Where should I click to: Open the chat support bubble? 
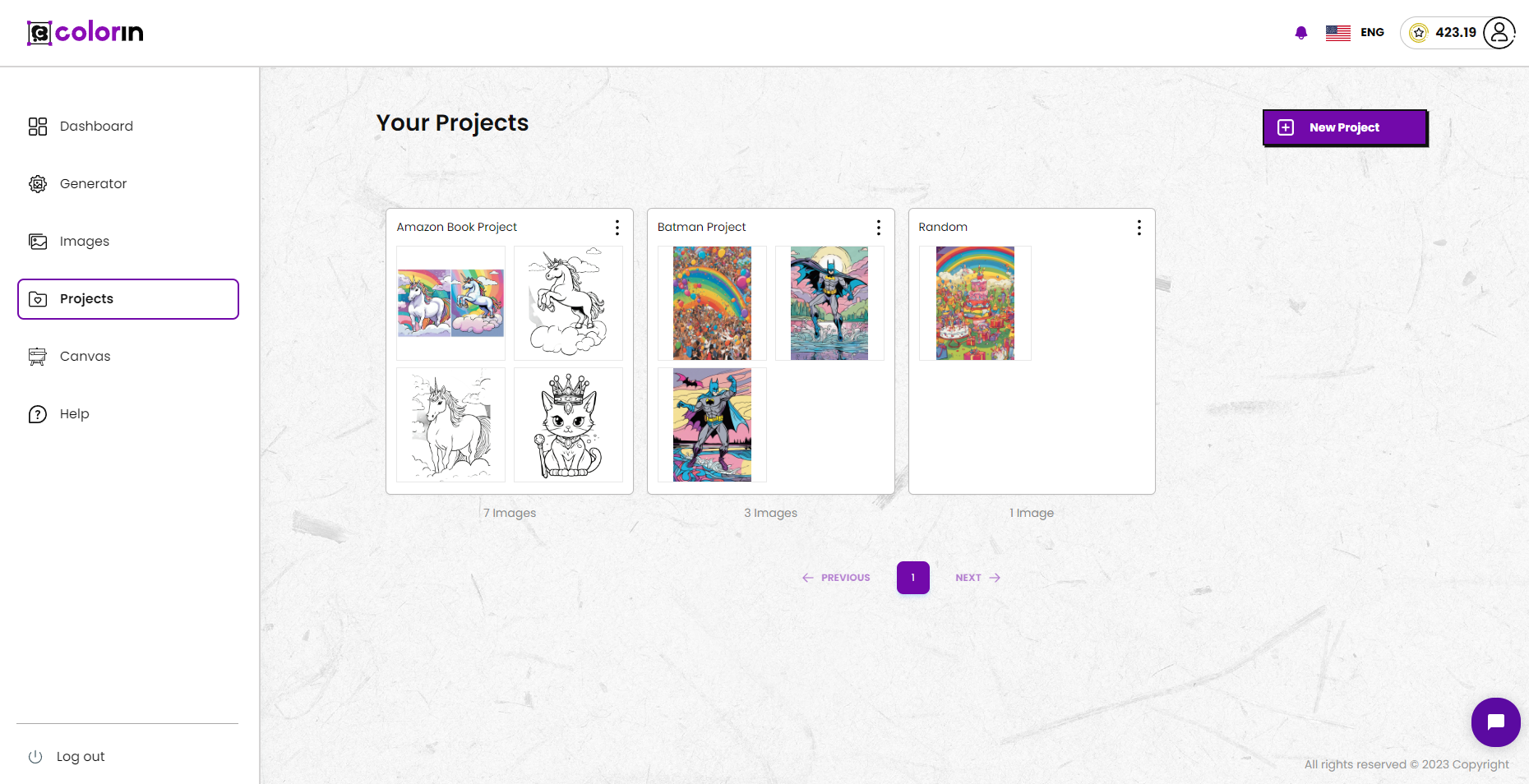(x=1496, y=722)
